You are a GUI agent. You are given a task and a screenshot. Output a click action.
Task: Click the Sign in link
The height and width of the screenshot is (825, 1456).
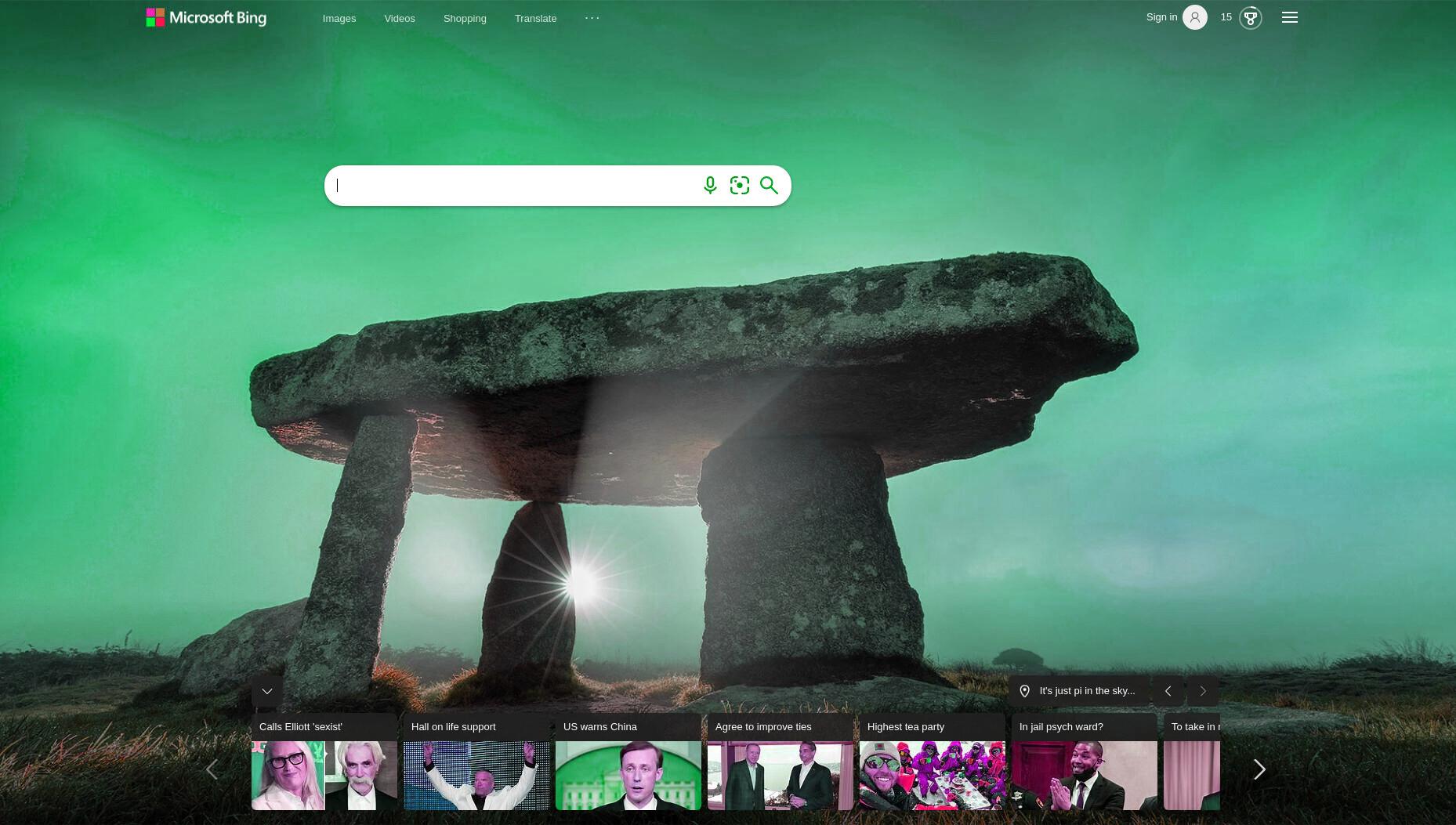(1161, 17)
